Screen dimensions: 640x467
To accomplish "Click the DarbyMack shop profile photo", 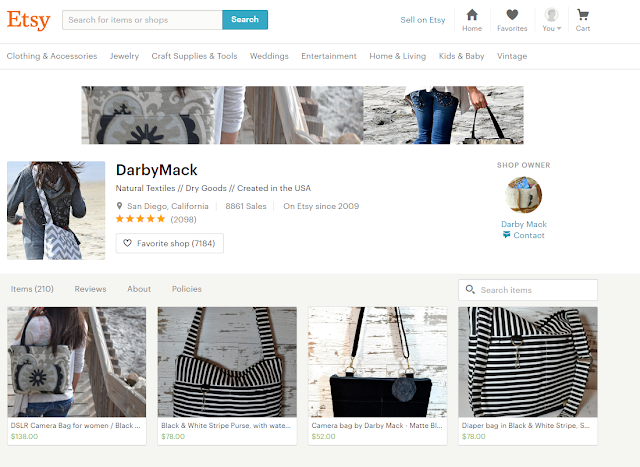I will 56,210.
